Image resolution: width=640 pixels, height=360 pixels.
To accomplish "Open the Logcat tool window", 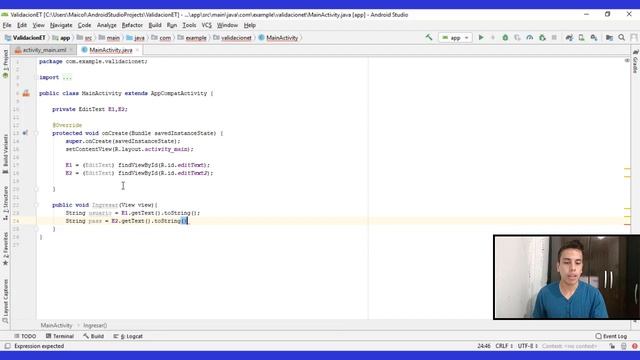I will pos(128,336).
